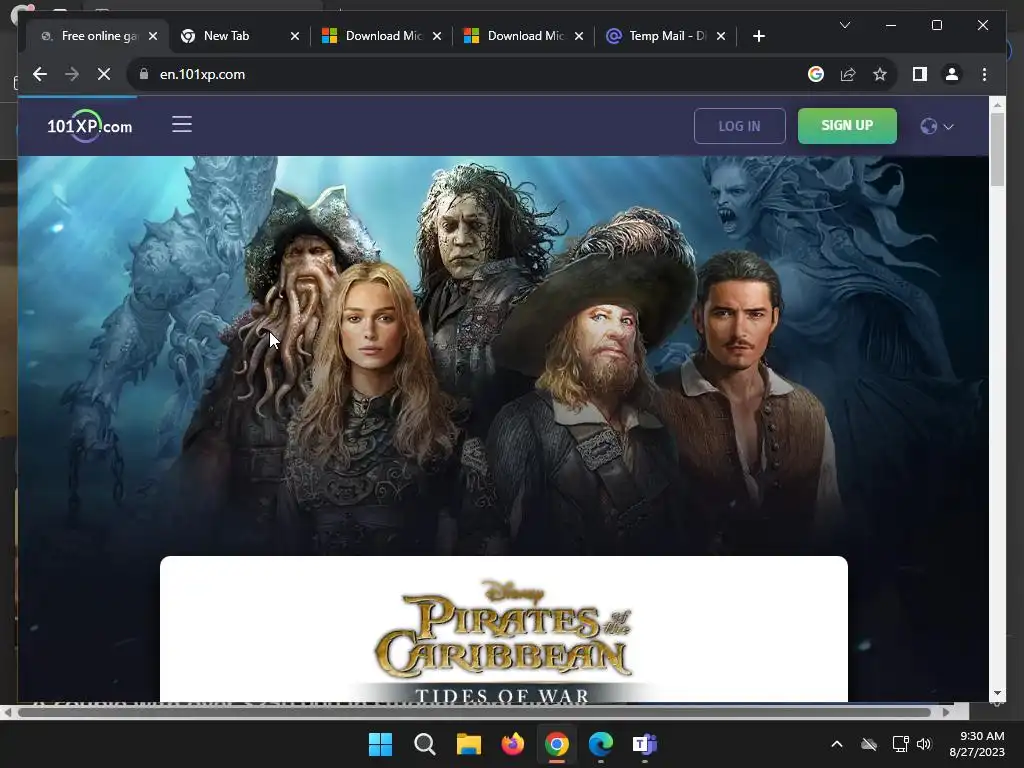Screen dimensions: 1024x768
Task: Click the scroll up arrow
Action: 997,104
